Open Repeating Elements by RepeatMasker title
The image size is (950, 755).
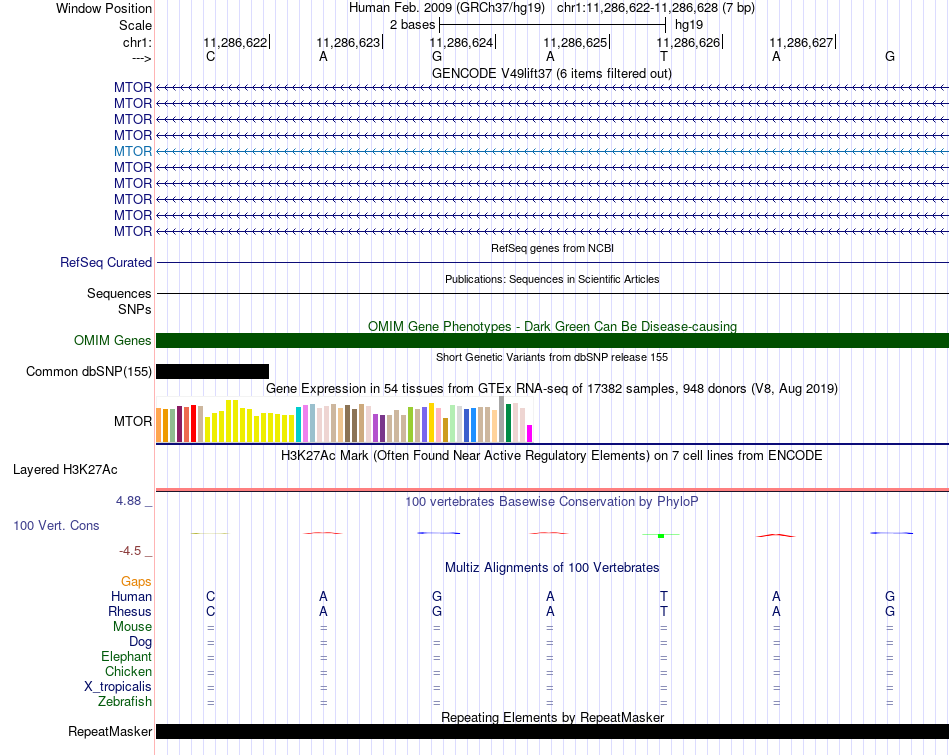(x=552, y=717)
